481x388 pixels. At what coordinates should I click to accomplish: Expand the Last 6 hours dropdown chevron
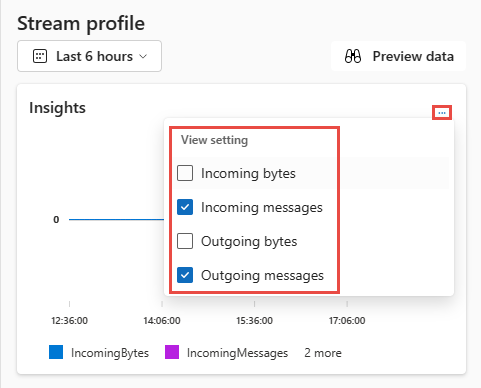point(143,56)
